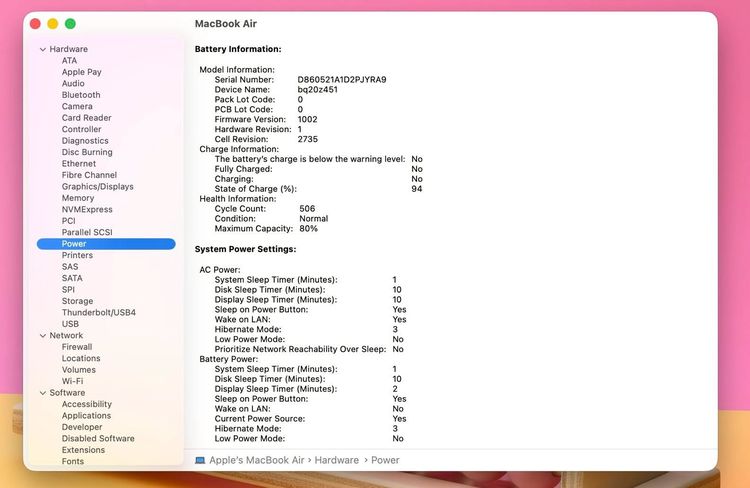Click the yellow minimize window button

click(53, 23)
